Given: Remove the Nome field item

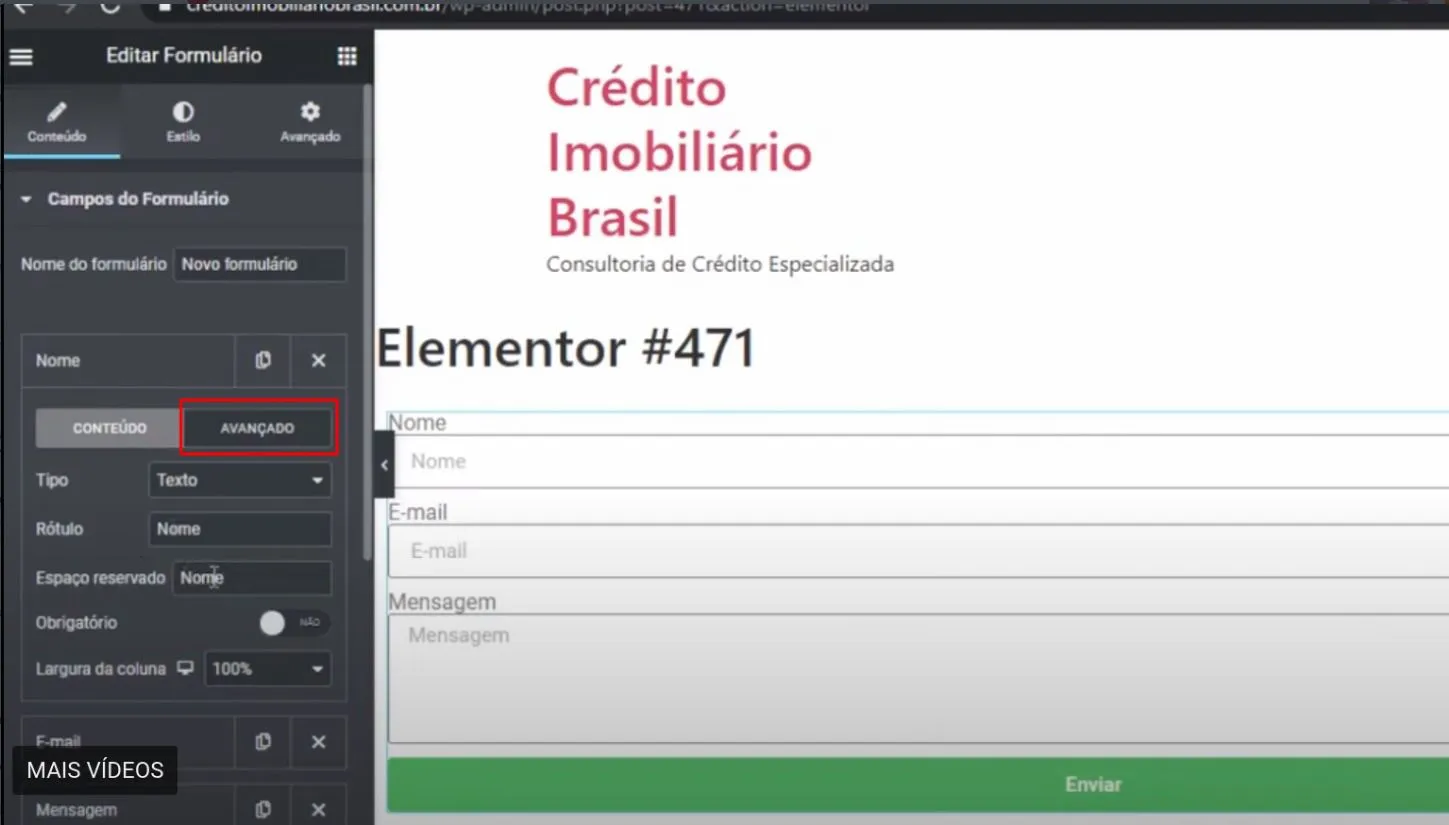Looking at the screenshot, I should (x=319, y=361).
